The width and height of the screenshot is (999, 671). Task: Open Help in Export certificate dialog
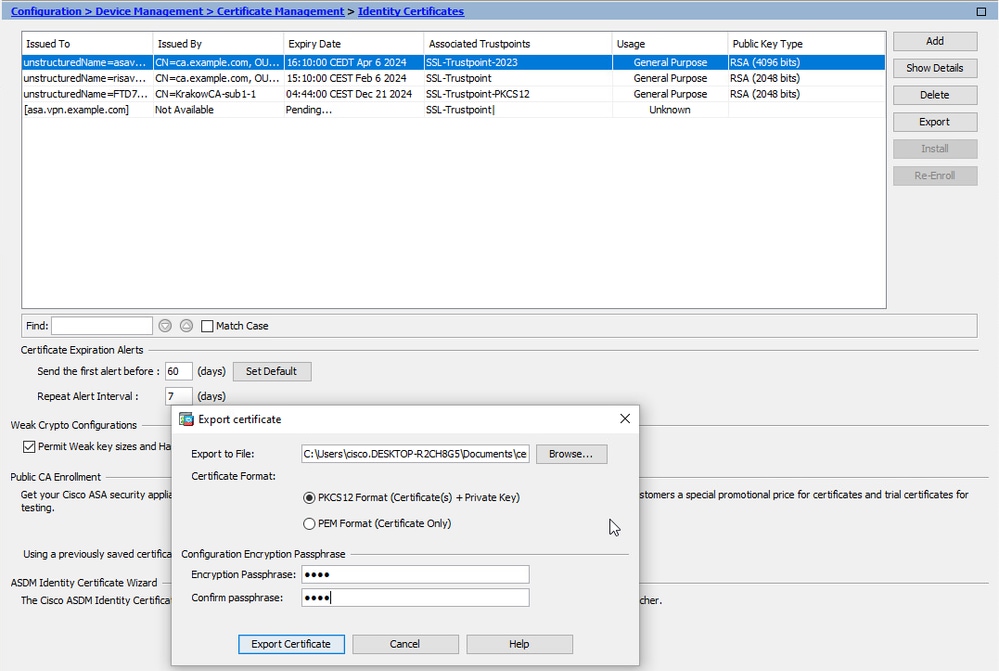[x=519, y=644]
